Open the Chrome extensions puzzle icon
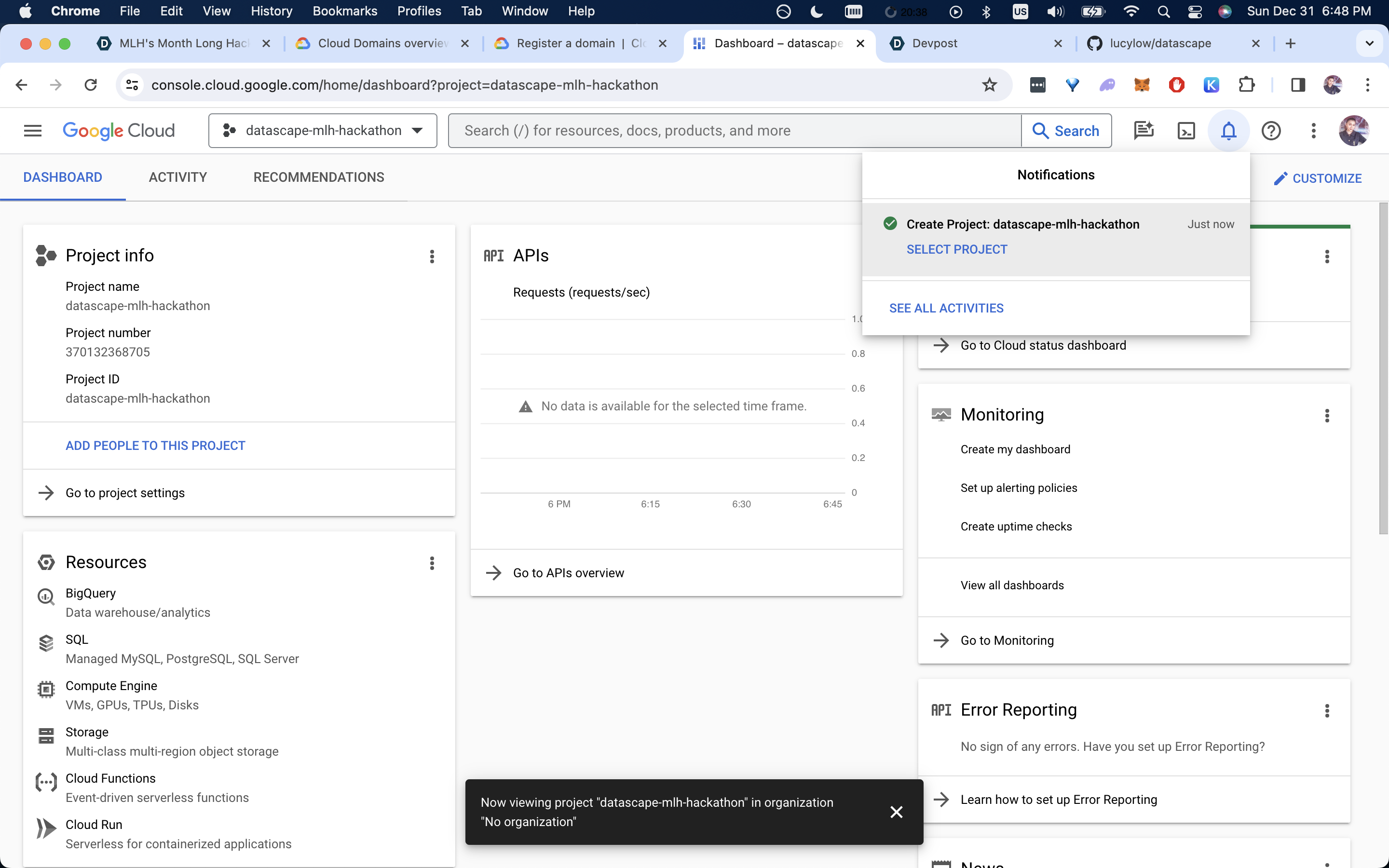Screen dimensions: 1389x868 [x=1246, y=85]
